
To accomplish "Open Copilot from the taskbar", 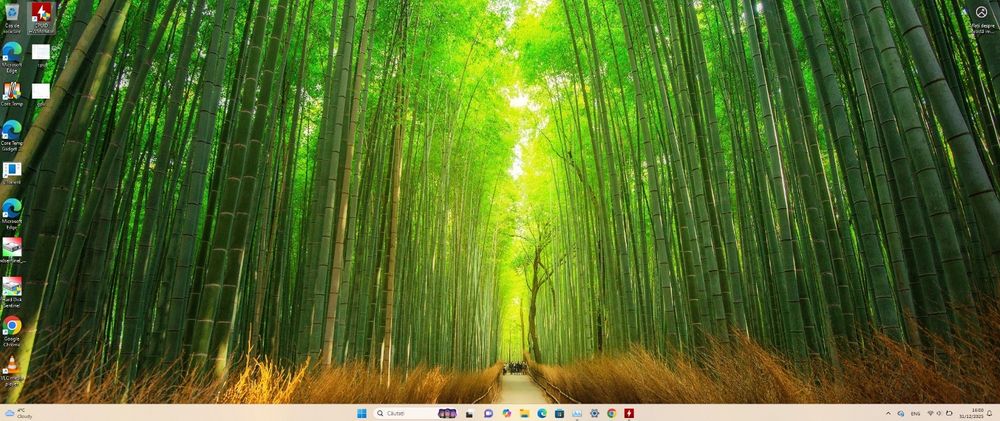I will click(x=506, y=413).
